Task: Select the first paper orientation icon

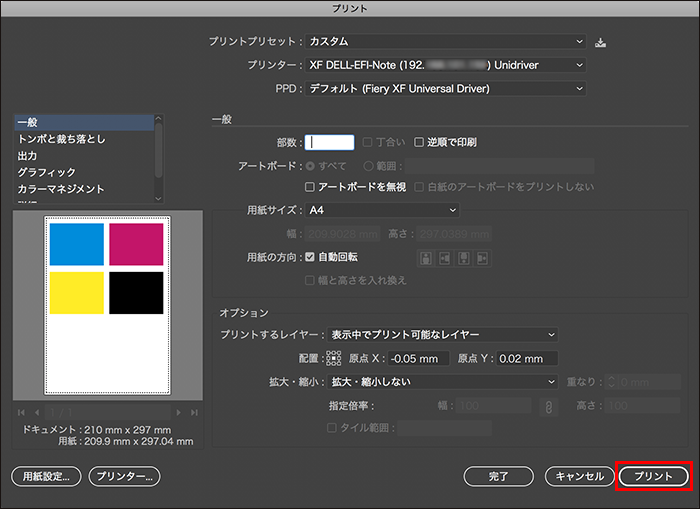Action: point(426,258)
